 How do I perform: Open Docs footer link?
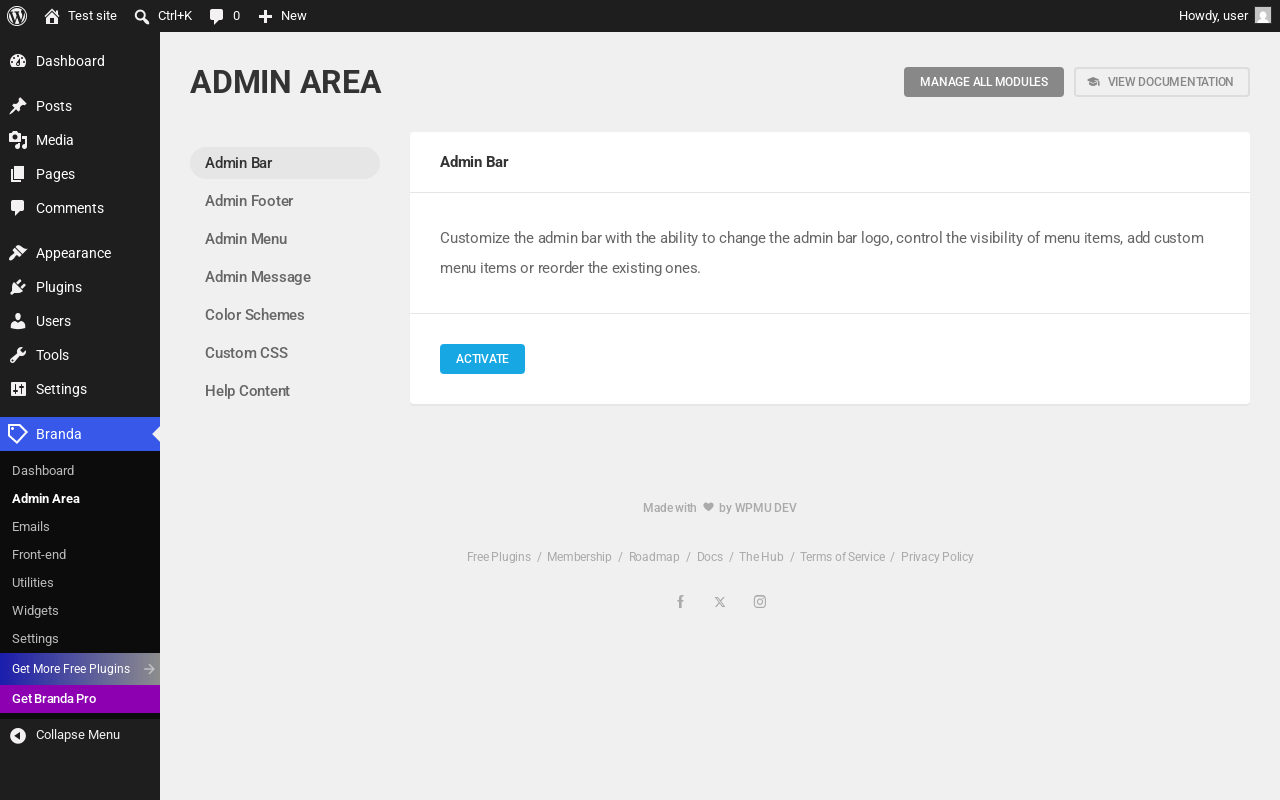[x=710, y=557]
